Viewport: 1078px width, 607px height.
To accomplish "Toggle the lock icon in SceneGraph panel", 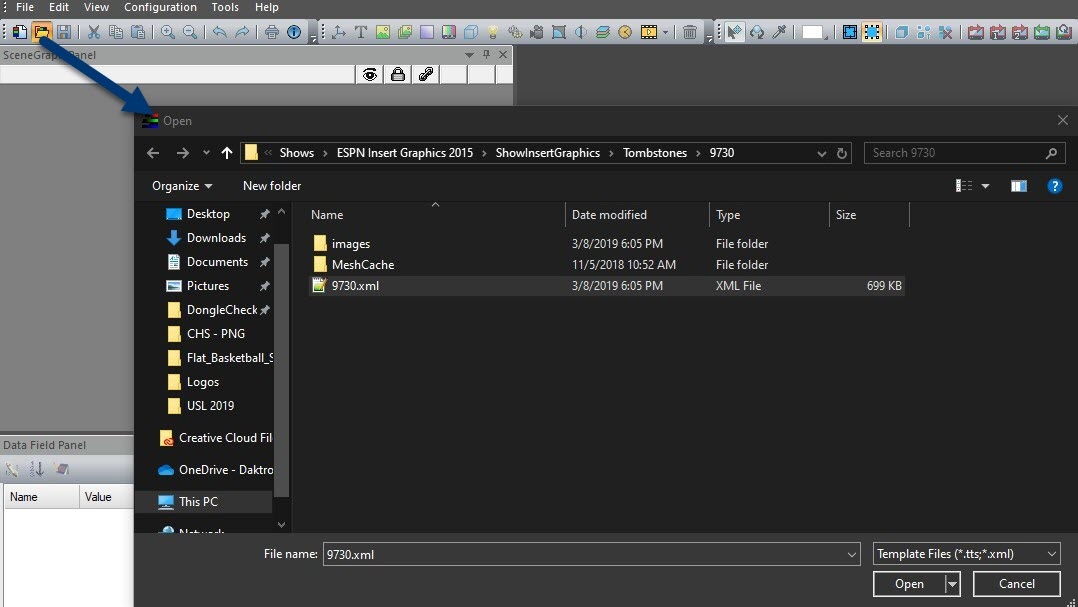I will [398, 74].
